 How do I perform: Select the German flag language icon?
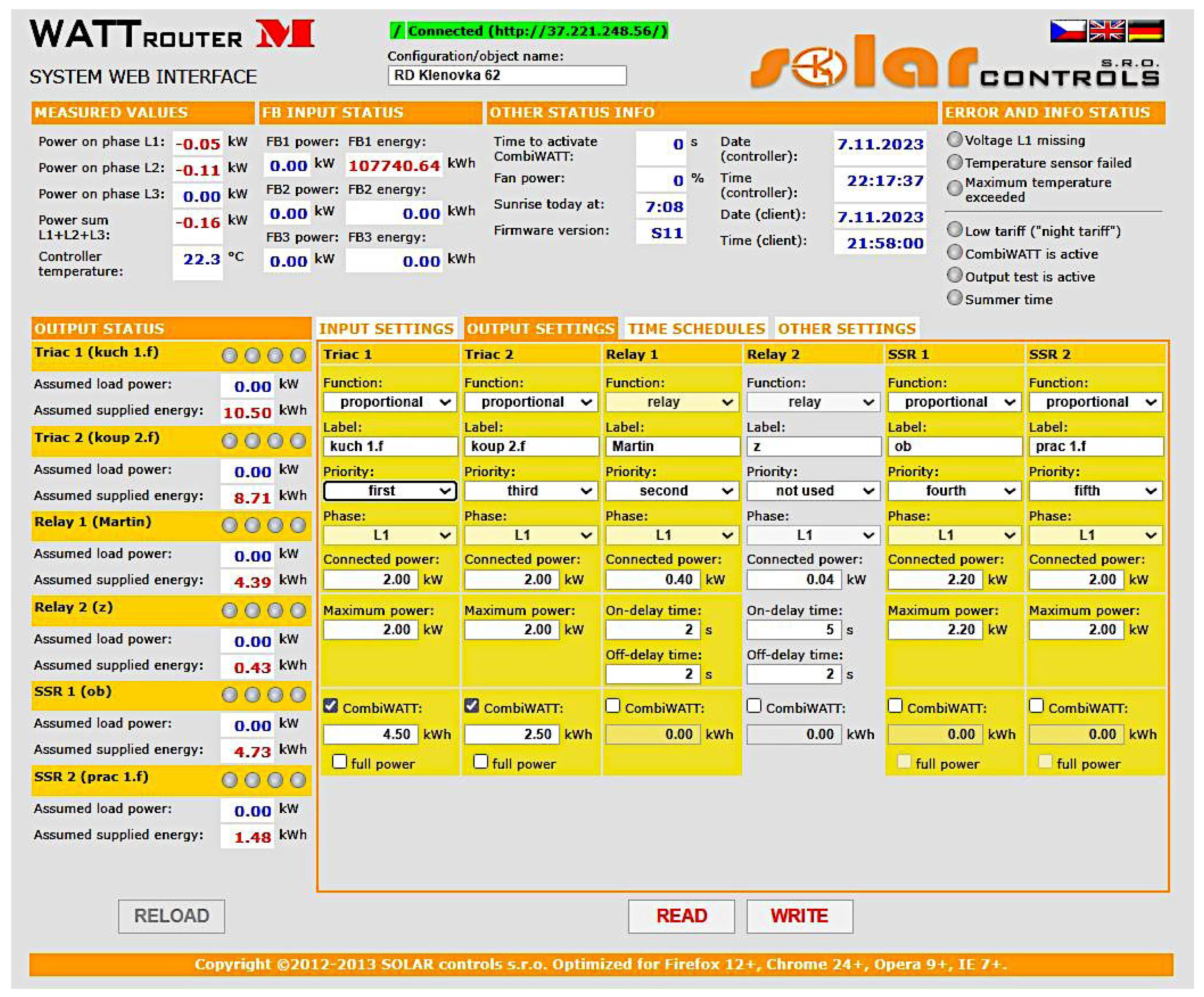pos(1146,31)
